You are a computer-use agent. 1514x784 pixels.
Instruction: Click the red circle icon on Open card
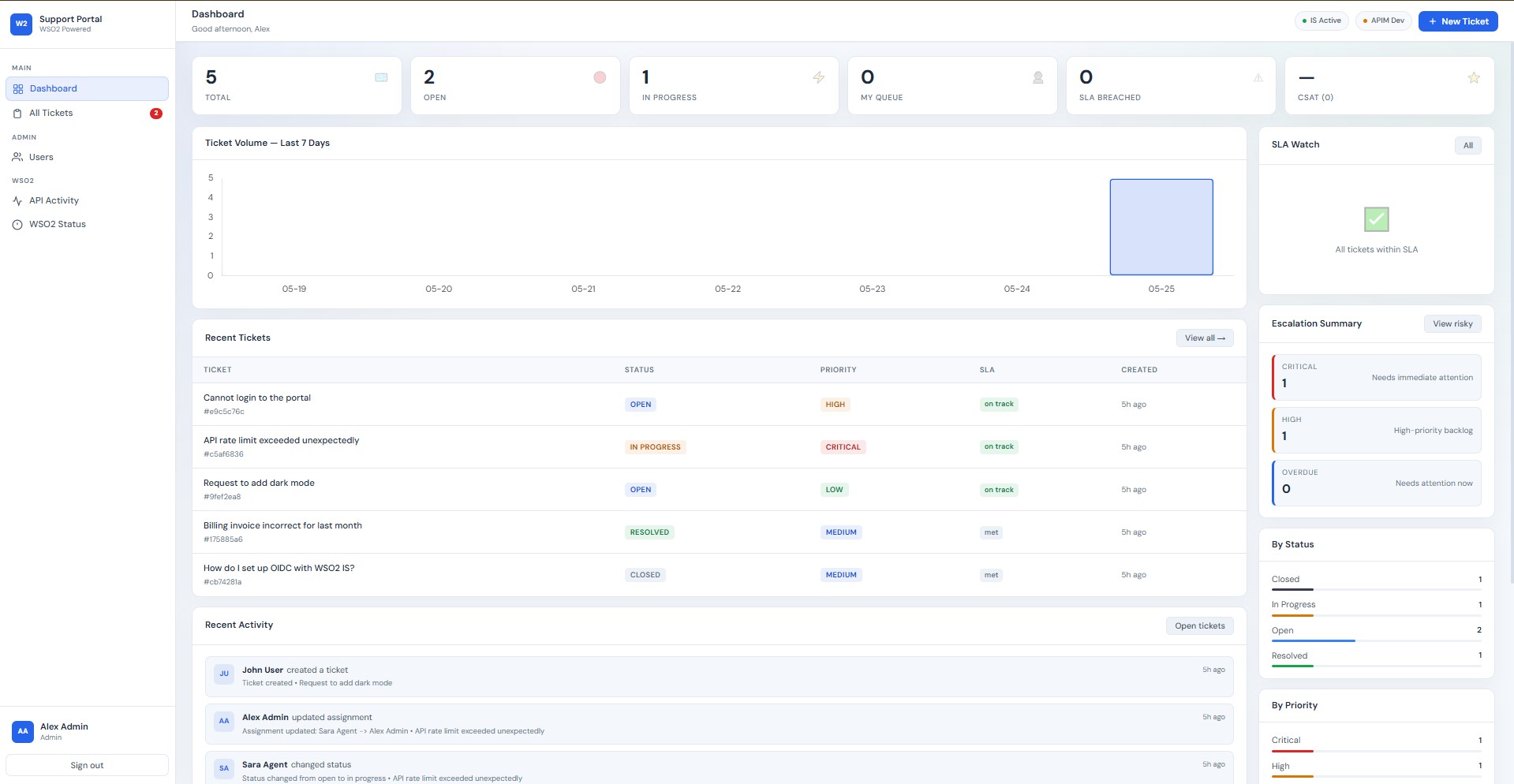(x=600, y=77)
